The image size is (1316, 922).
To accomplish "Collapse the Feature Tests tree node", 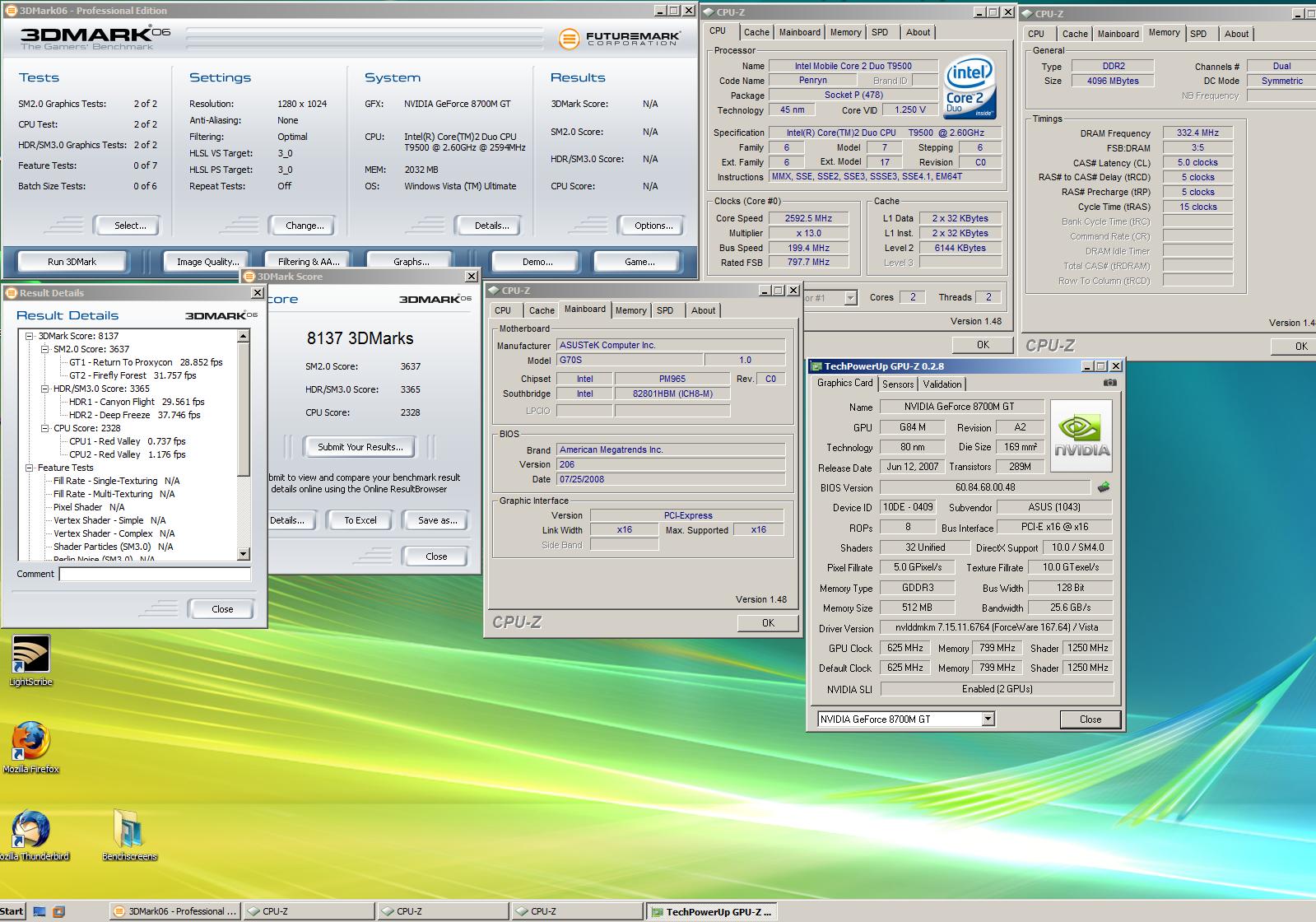I will (30, 468).
